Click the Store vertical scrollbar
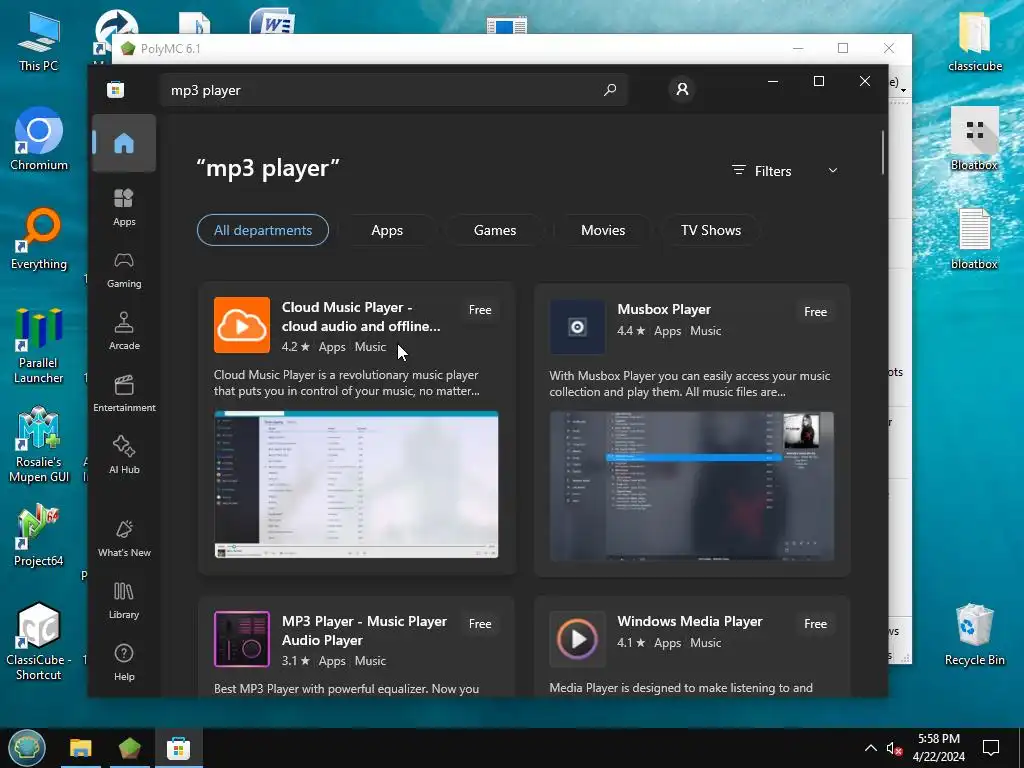The image size is (1024, 768). coord(883,153)
